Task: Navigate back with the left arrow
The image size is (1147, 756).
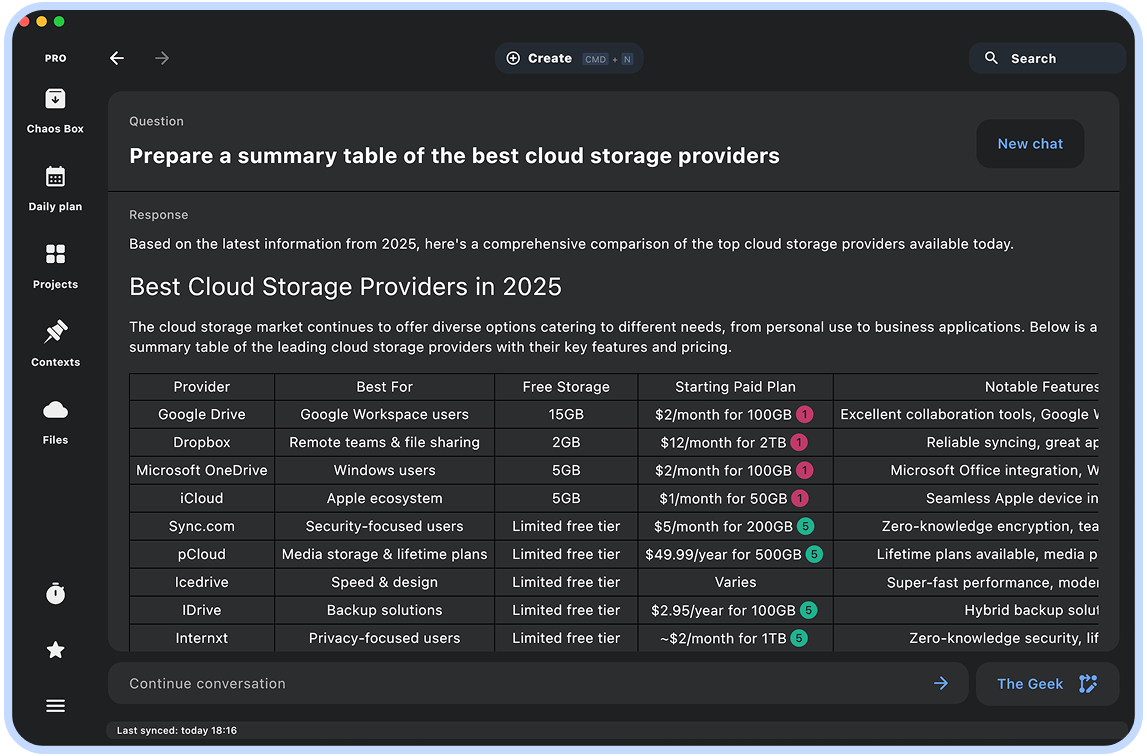Action: pyautogui.click(x=117, y=58)
